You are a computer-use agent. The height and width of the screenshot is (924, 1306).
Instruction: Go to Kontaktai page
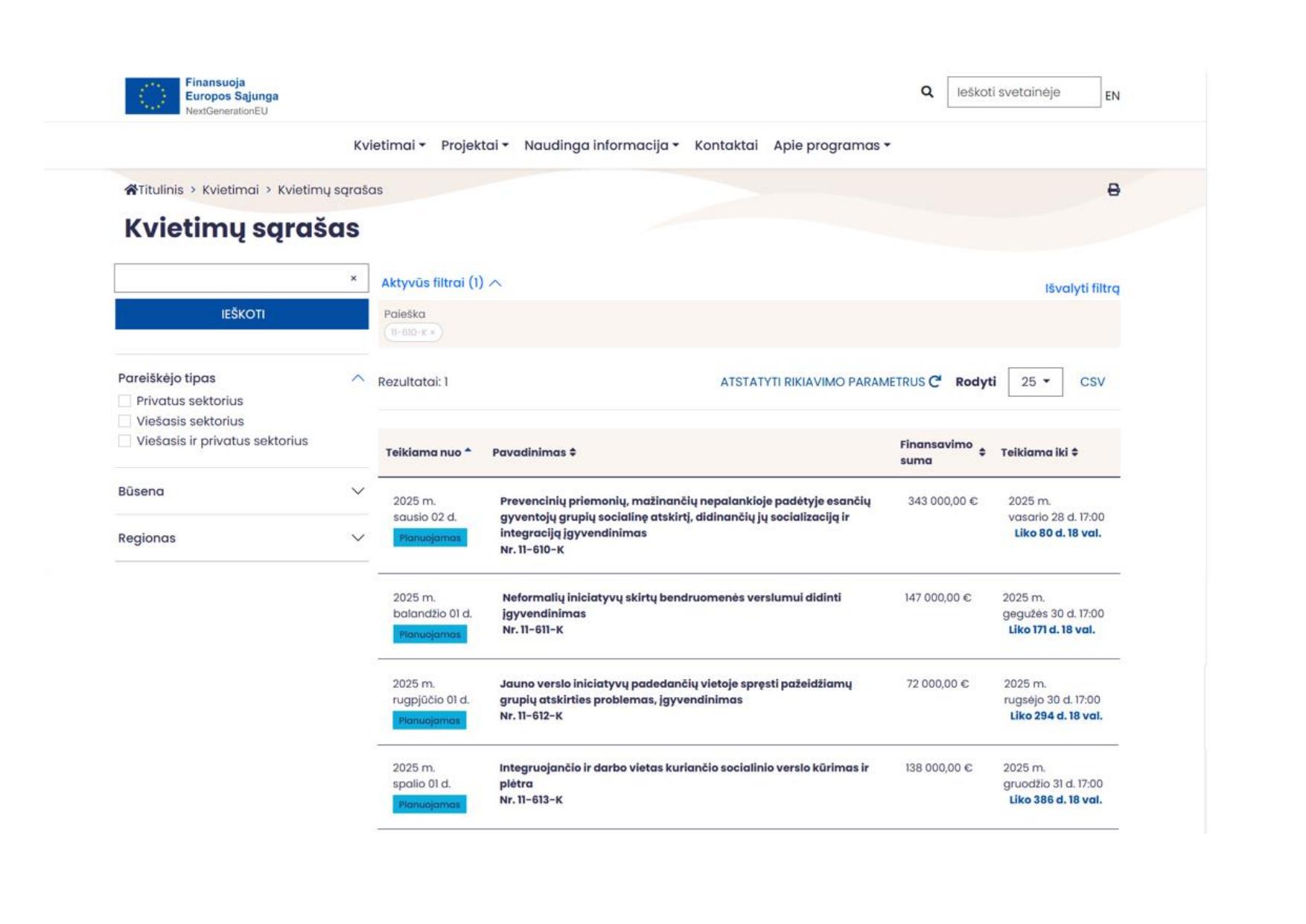point(726,145)
